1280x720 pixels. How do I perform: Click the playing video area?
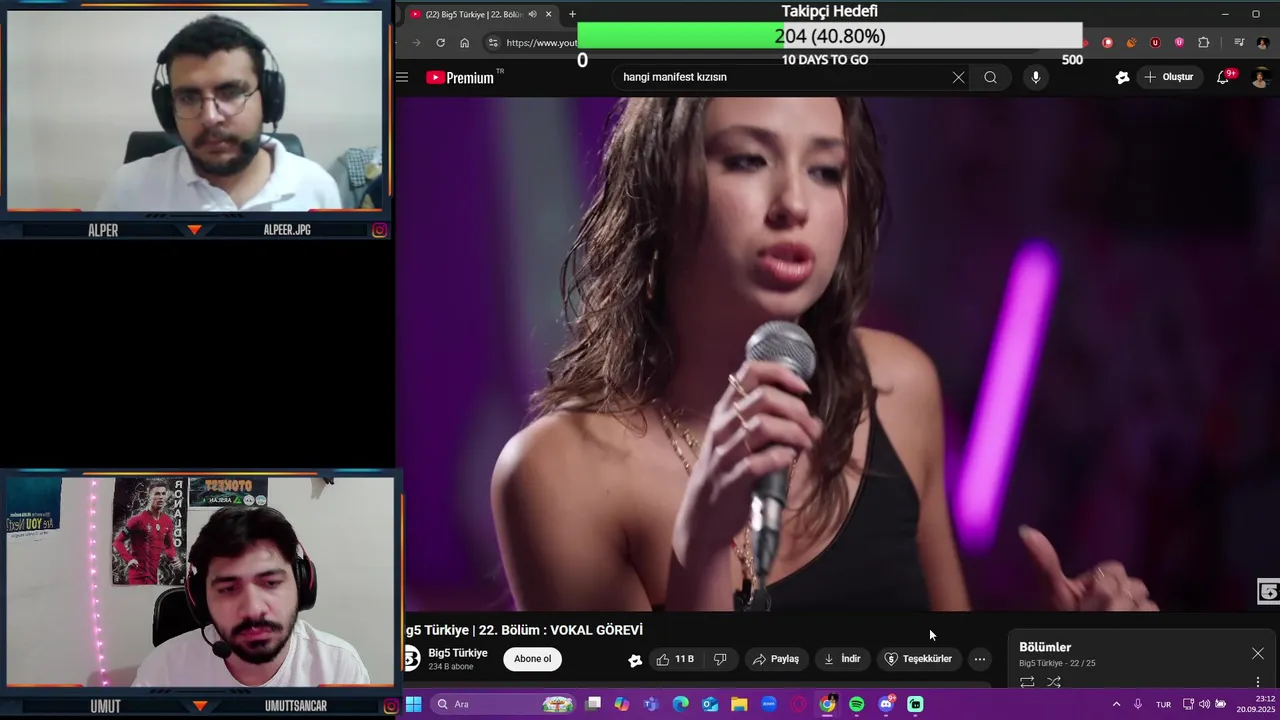click(x=838, y=353)
